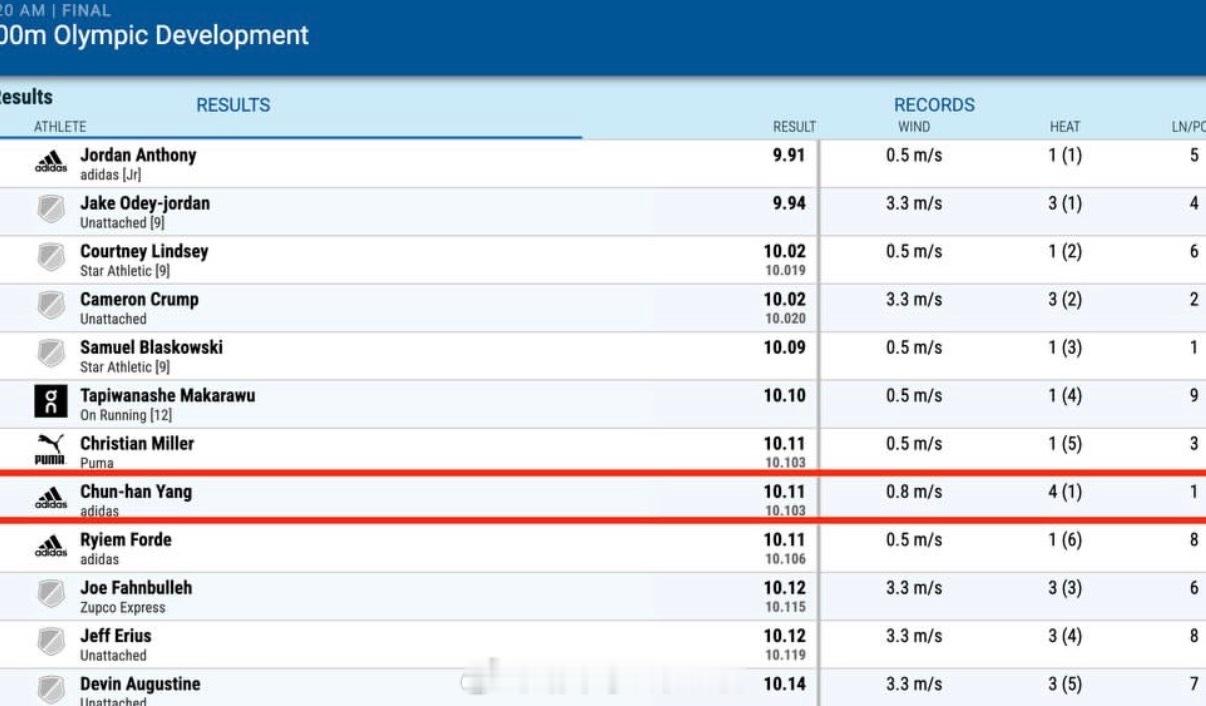Viewport: 1206px width, 706px height.
Task: Click the 10.106 tiebreak time for Ryiem Forde
Action: [x=785, y=559]
